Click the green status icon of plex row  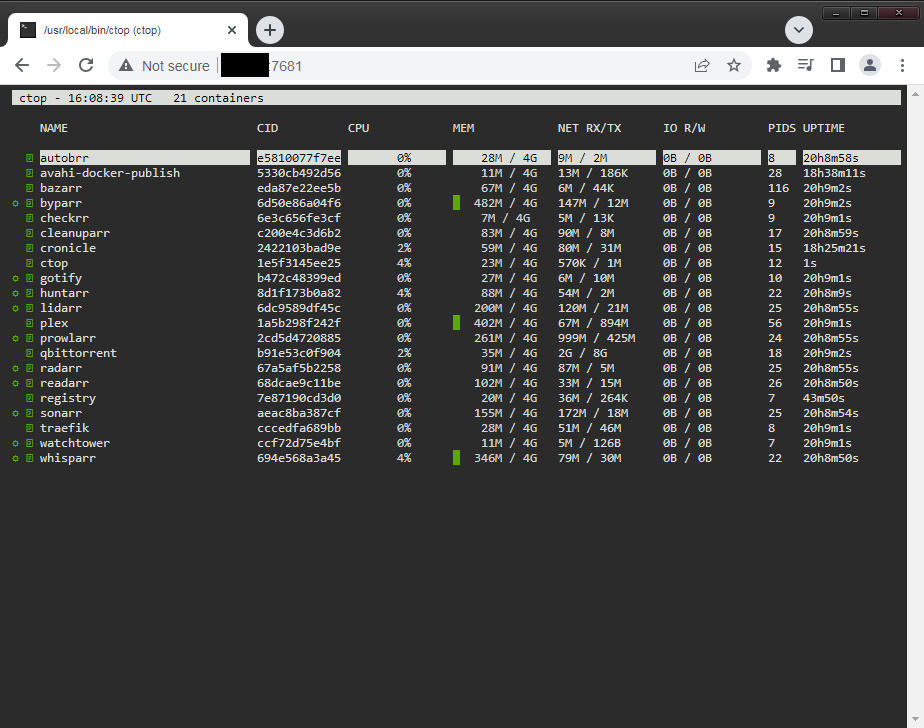pos(29,323)
